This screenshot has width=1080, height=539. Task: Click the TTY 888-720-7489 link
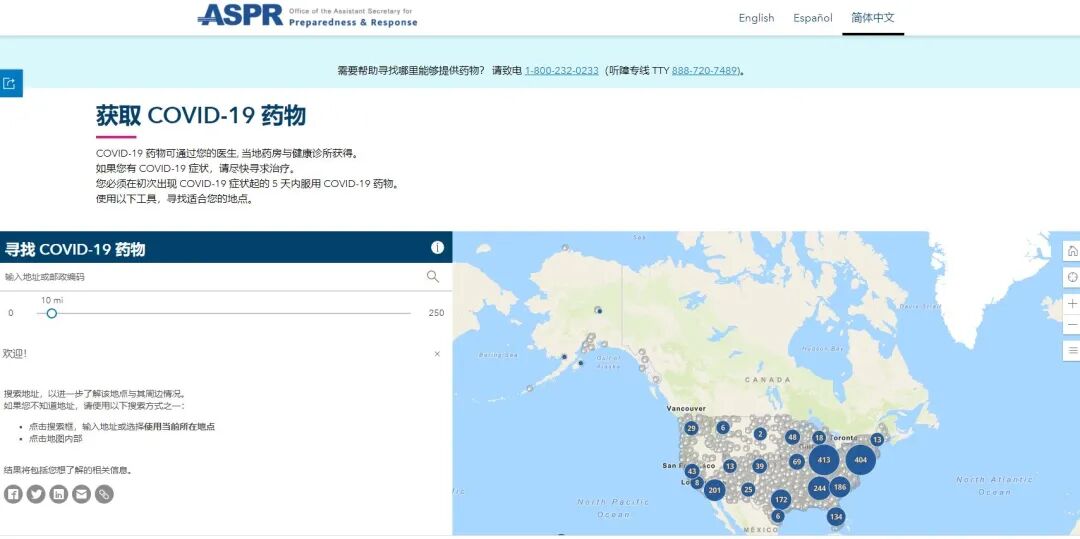click(705, 70)
